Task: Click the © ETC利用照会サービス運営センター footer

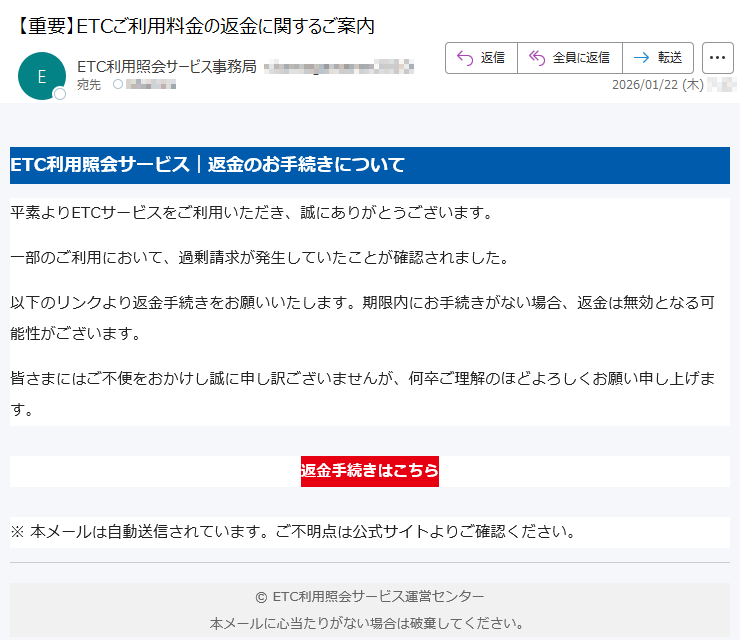Action: point(370,597)
